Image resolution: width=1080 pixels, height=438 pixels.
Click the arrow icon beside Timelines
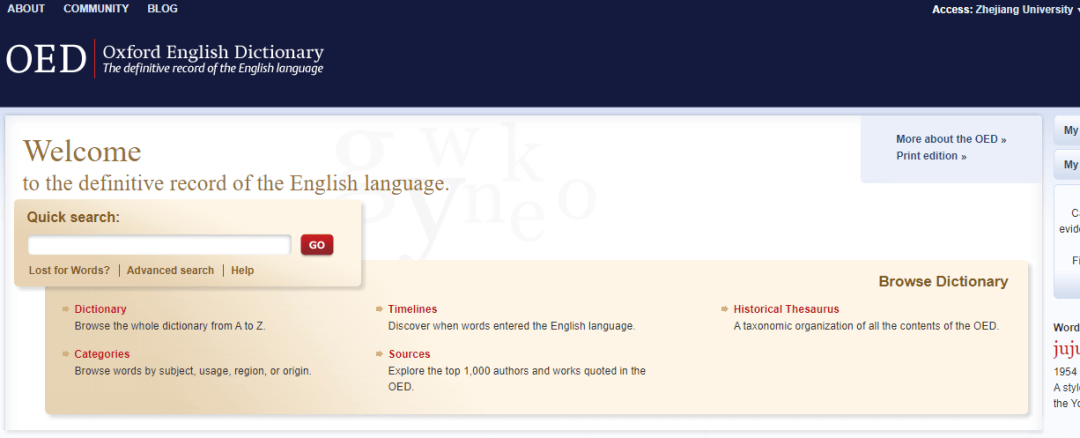point(380,309)
